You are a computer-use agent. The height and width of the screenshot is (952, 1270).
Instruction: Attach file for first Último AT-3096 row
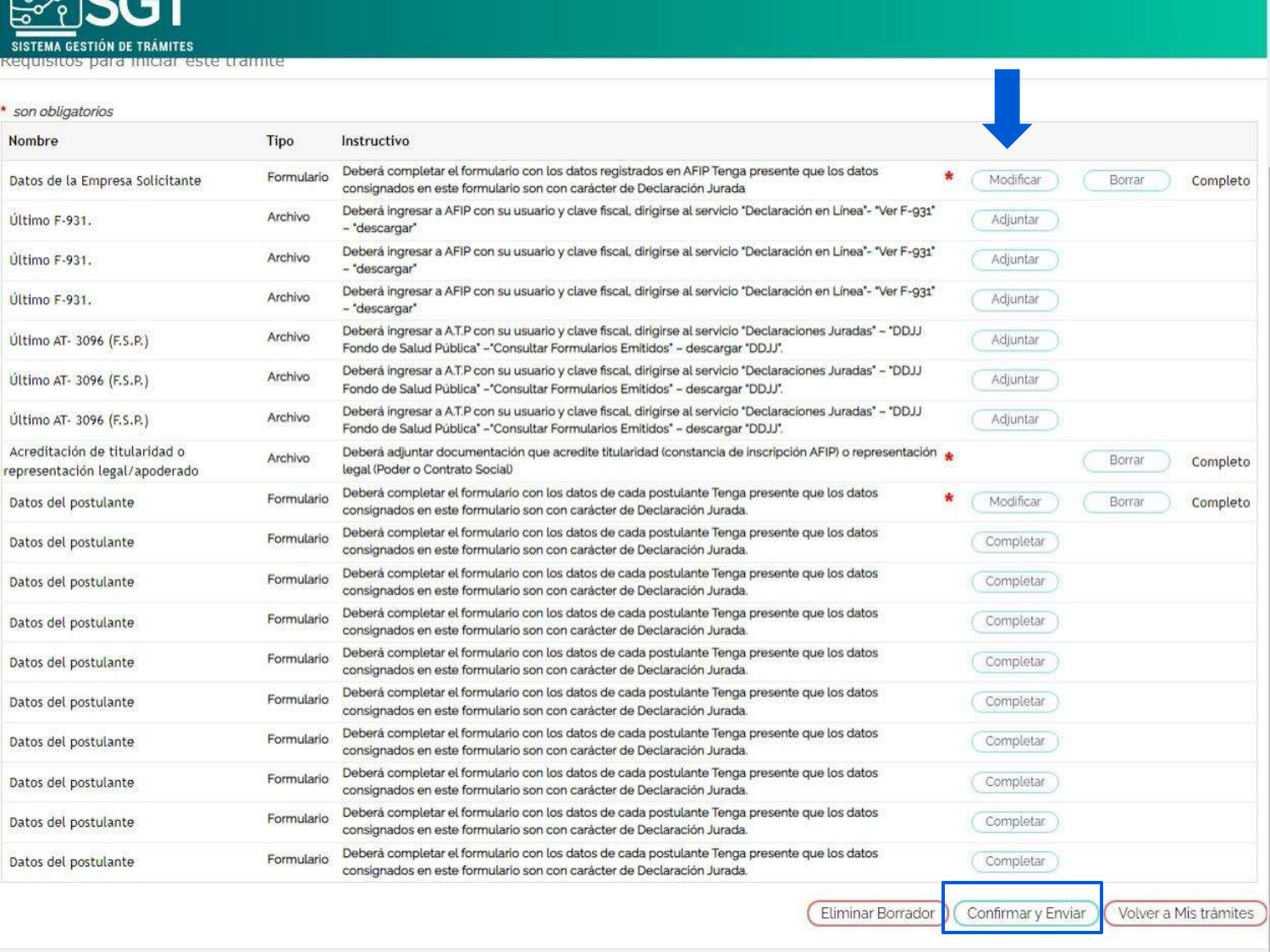click(1014, 340)
